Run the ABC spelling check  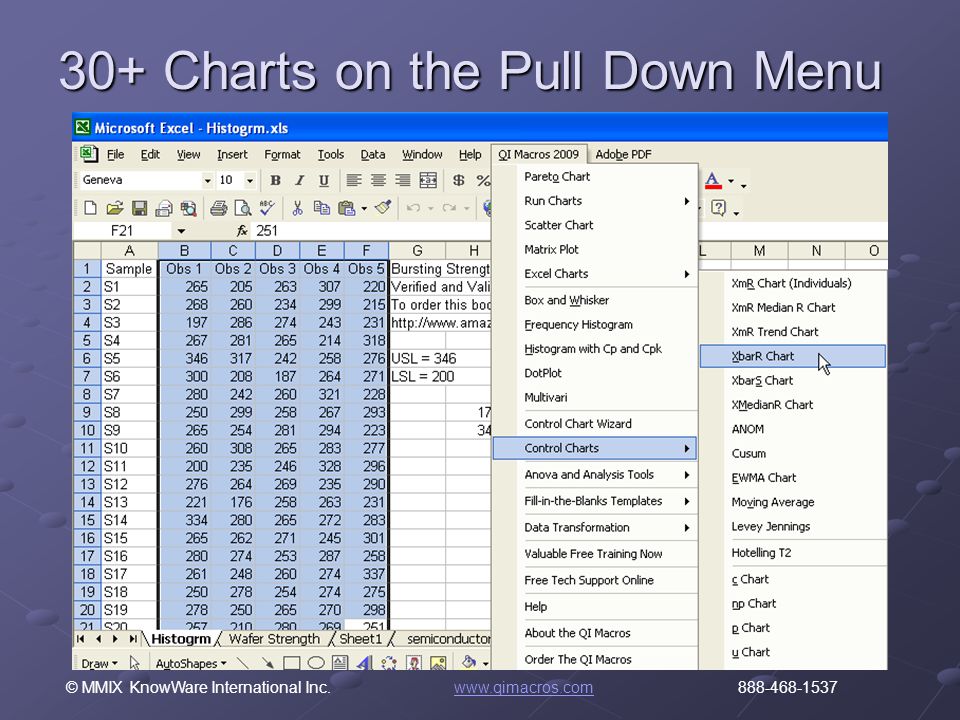pos(266,208)
